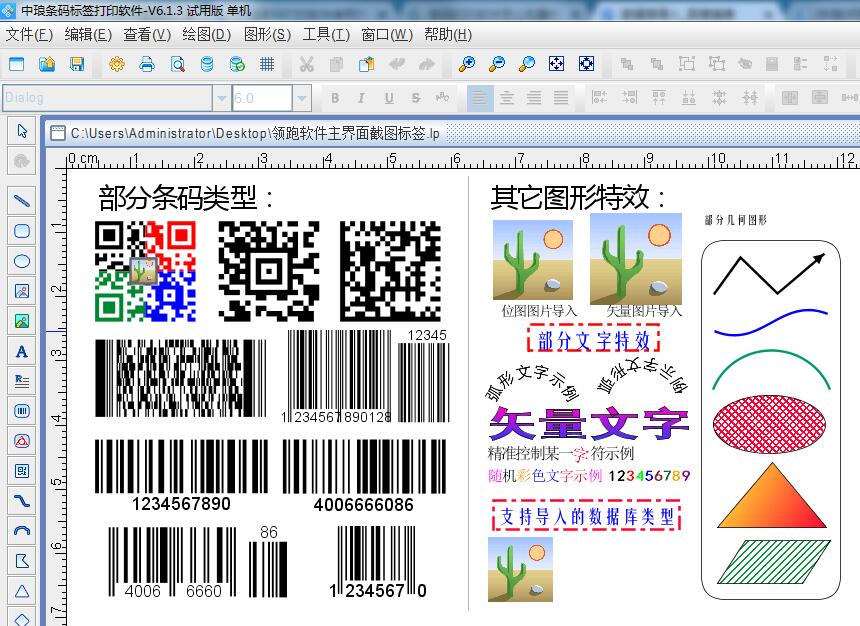Viewport: 860px width, 626px height.
Task: Click the Dialog font name field
Action: tap(108, 98)
